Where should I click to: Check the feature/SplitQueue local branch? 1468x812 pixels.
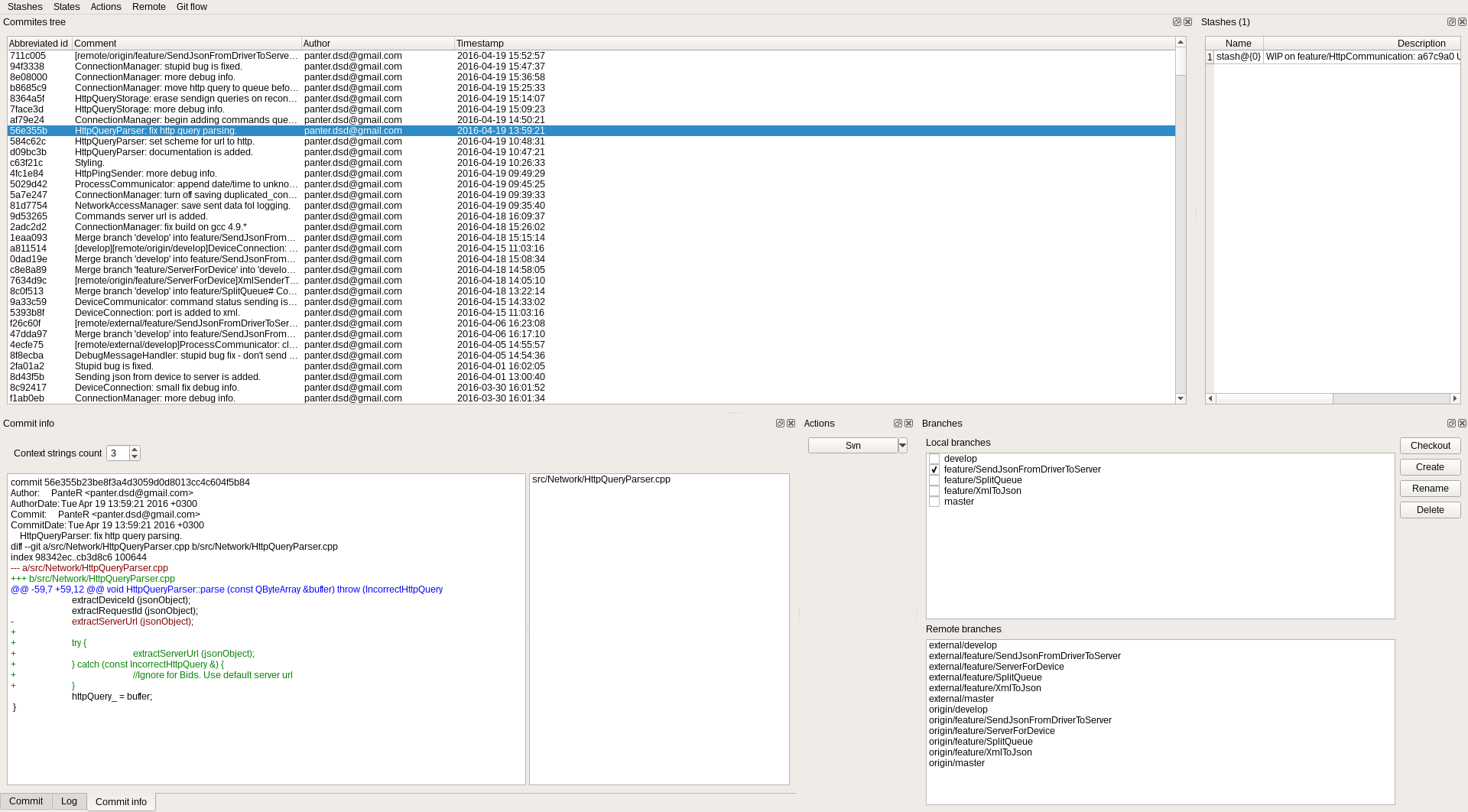pos(934,480)
